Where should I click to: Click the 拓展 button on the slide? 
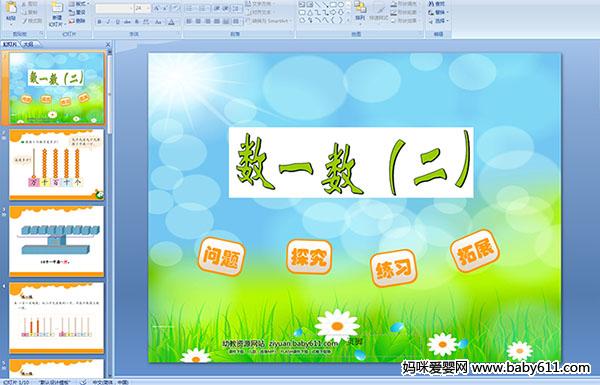tap(475, 251)
